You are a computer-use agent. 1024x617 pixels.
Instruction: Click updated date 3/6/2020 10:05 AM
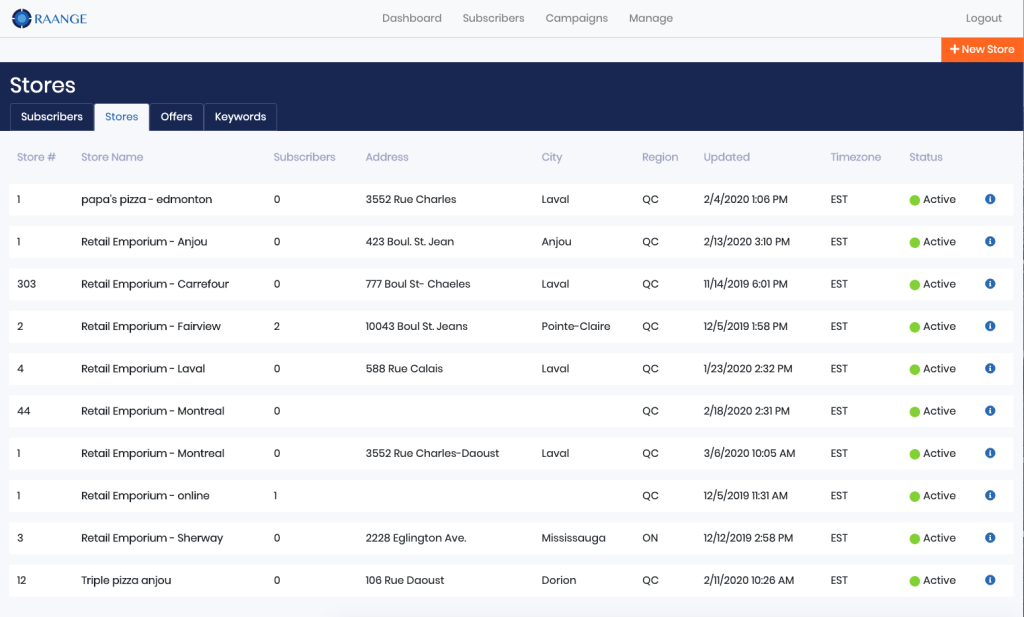(749, 453)
